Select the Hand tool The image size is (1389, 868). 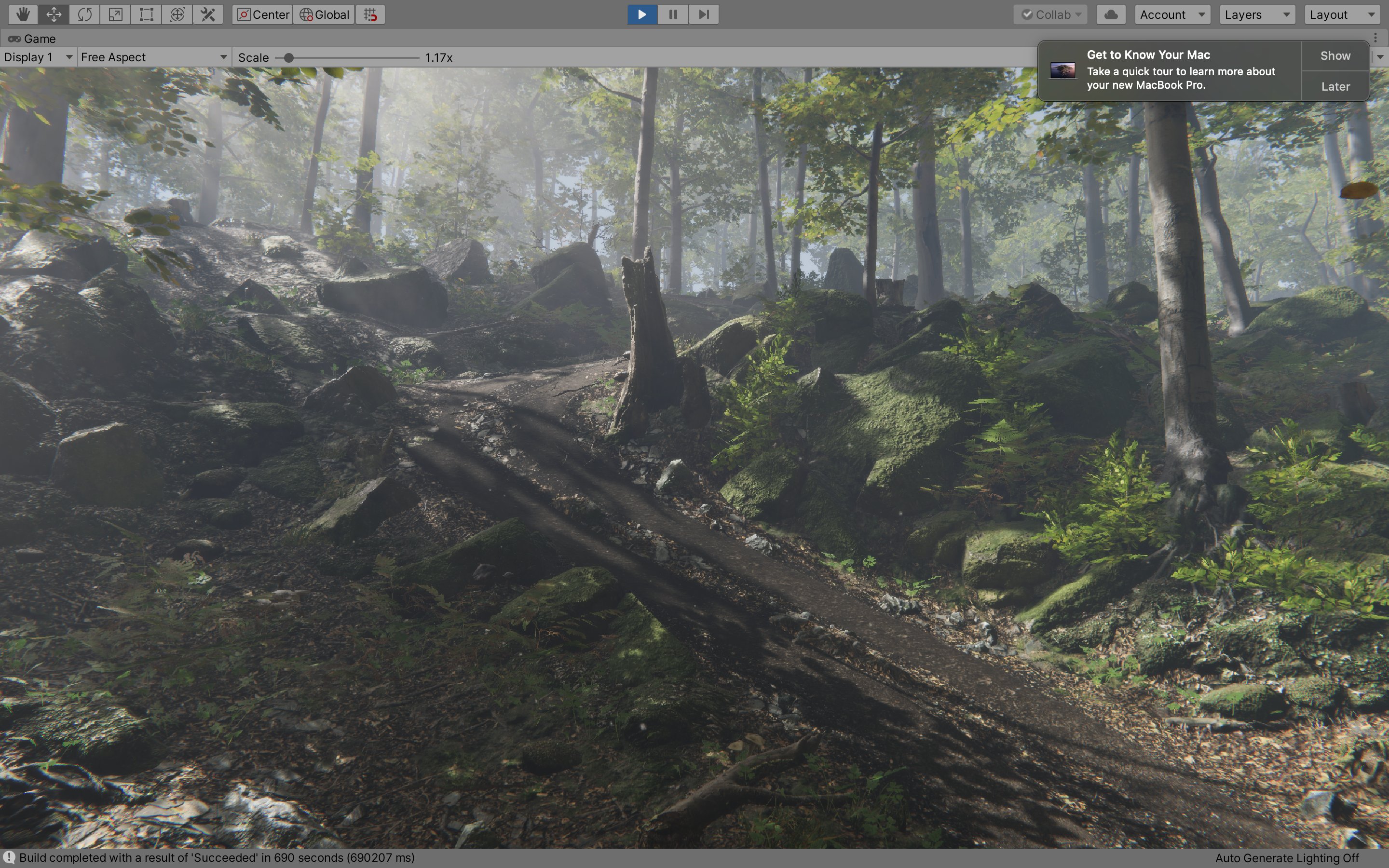point(23,14)
